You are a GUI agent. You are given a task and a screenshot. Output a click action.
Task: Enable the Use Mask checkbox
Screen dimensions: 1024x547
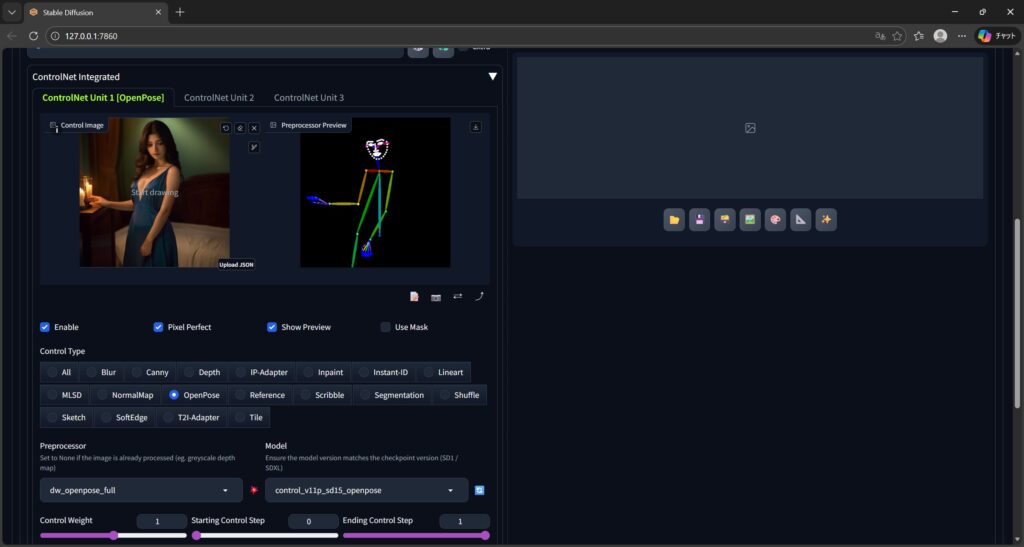tap(386, 327)
